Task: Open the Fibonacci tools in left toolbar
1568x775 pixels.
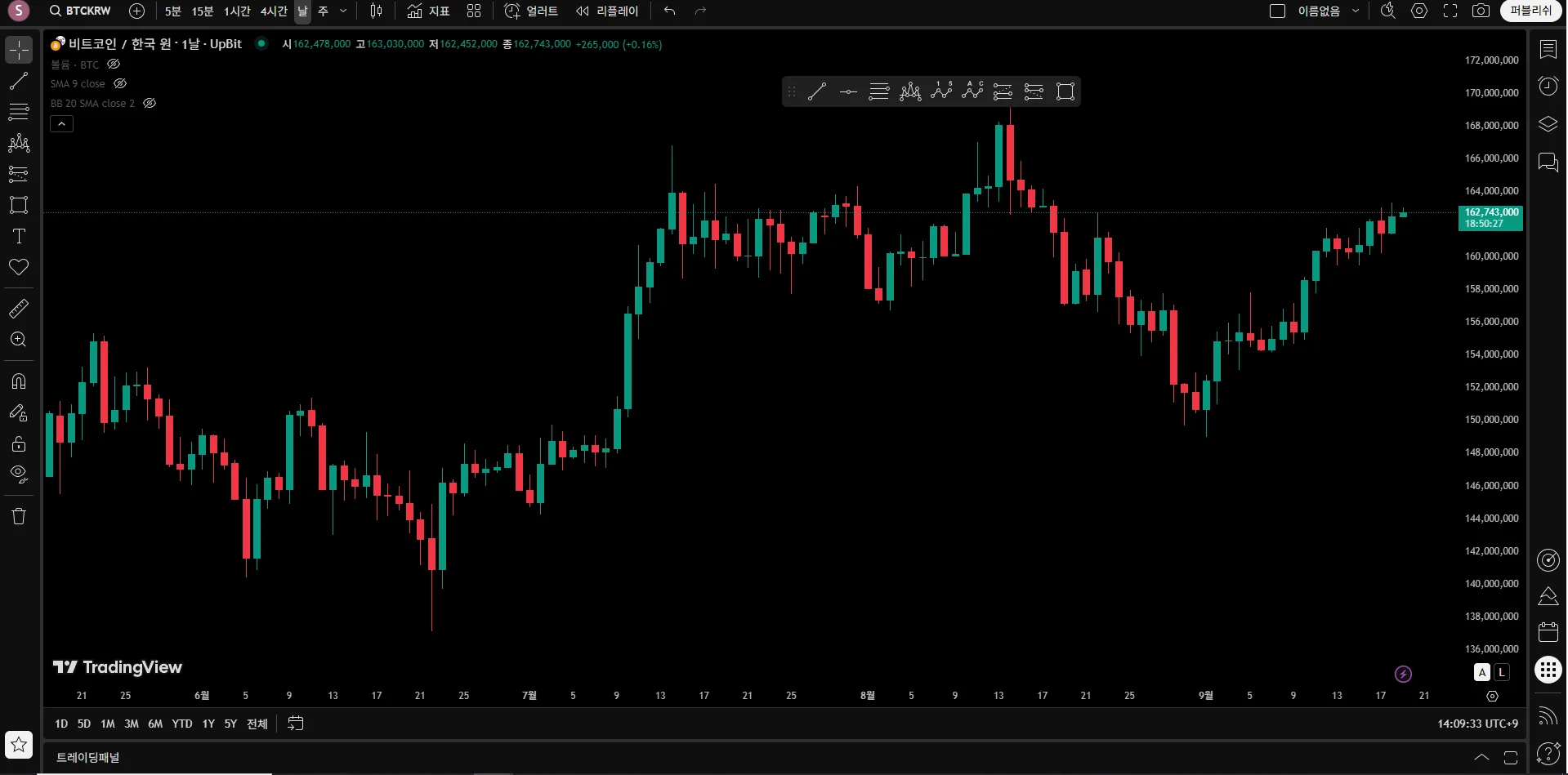Action: (19, 112)
